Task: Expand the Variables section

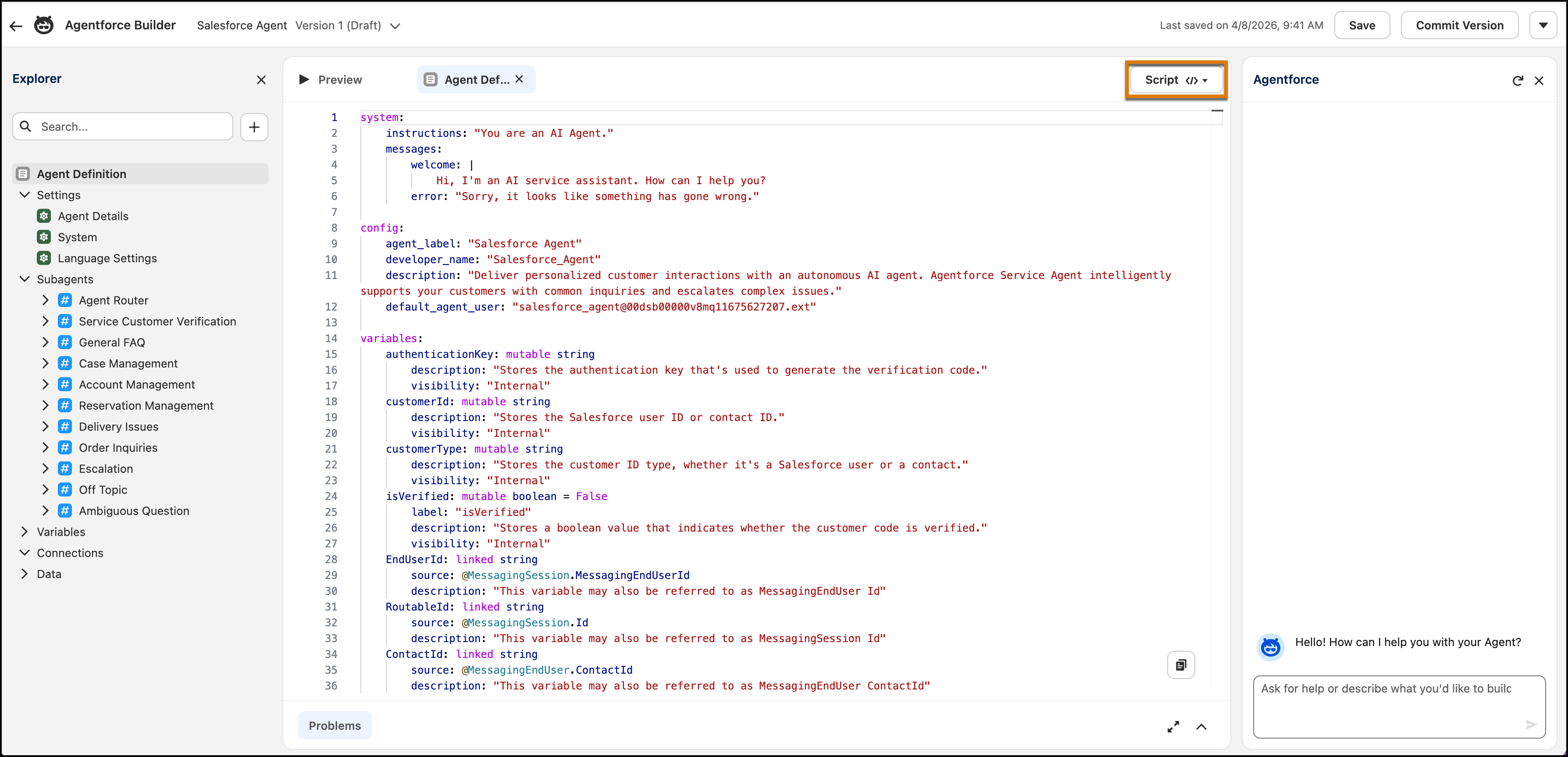Action: (25, 532)
